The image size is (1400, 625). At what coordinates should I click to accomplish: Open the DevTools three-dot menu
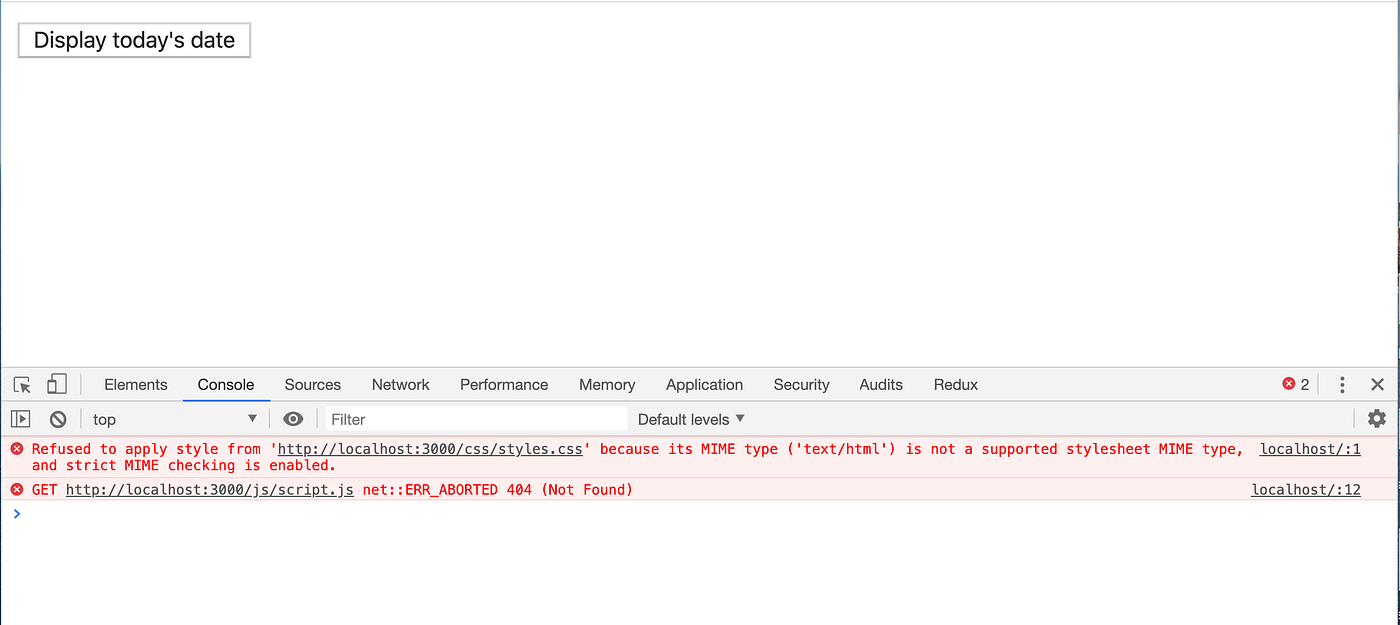(1342, 385)
